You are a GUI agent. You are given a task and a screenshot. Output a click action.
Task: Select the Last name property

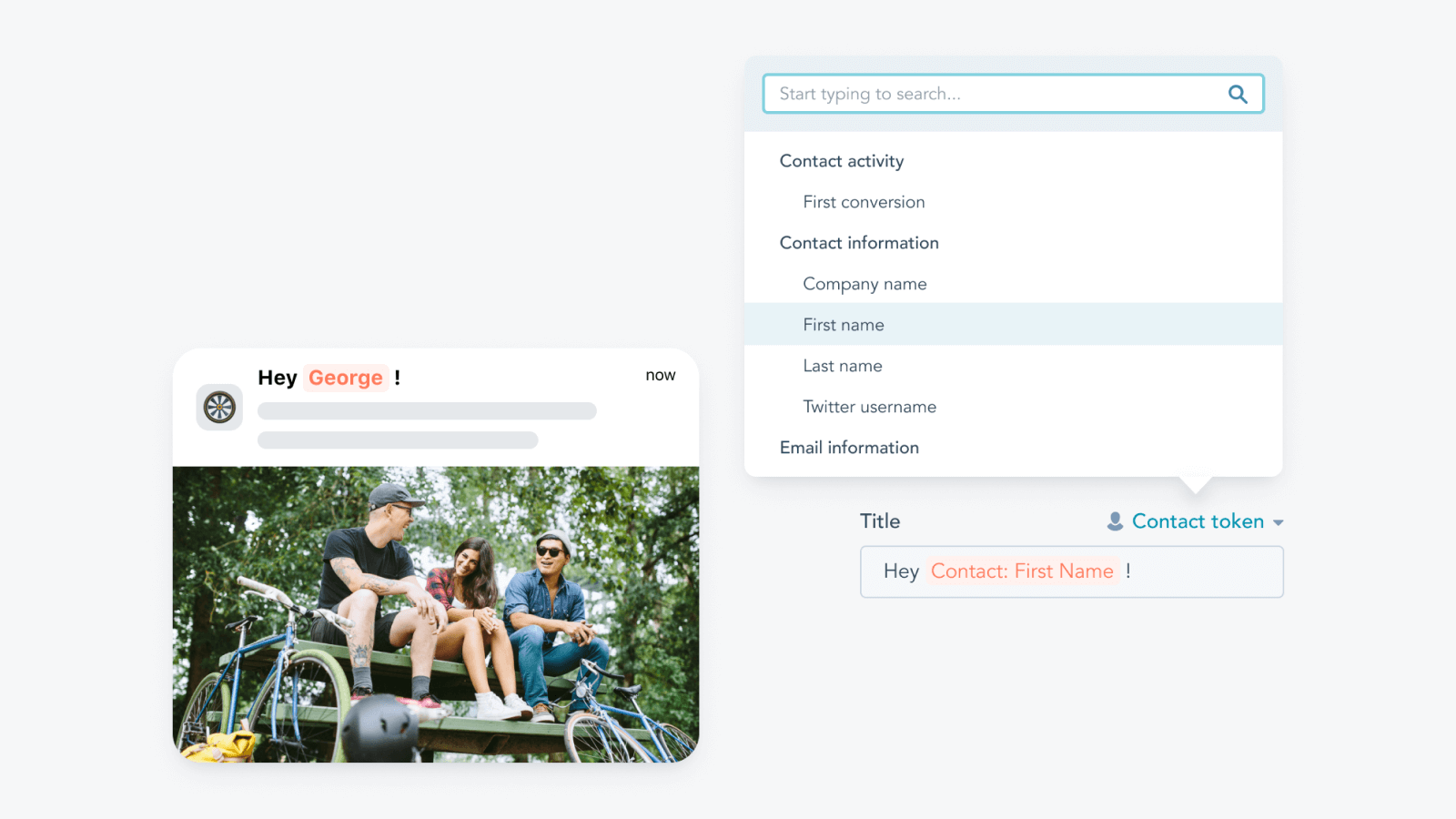pos(843,366)
